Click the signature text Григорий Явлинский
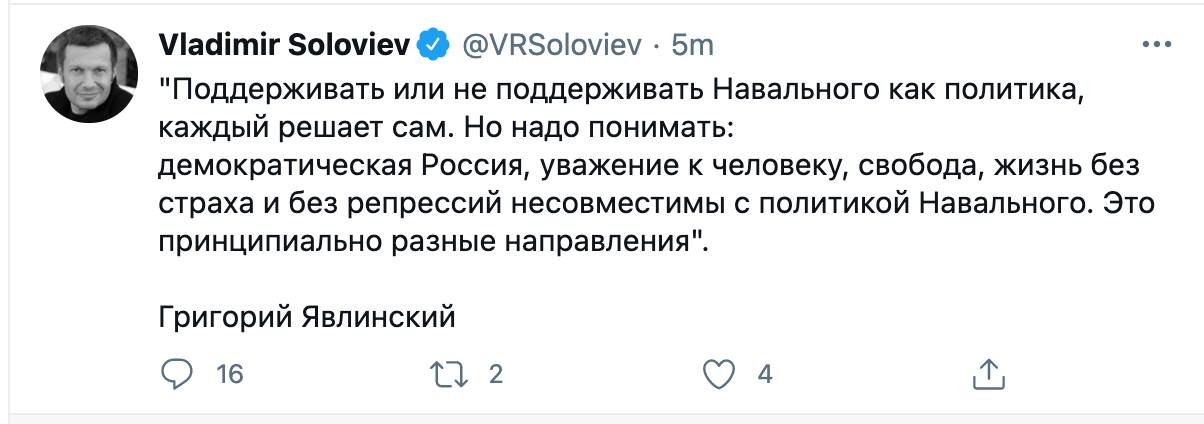 [x=307, y=318]
